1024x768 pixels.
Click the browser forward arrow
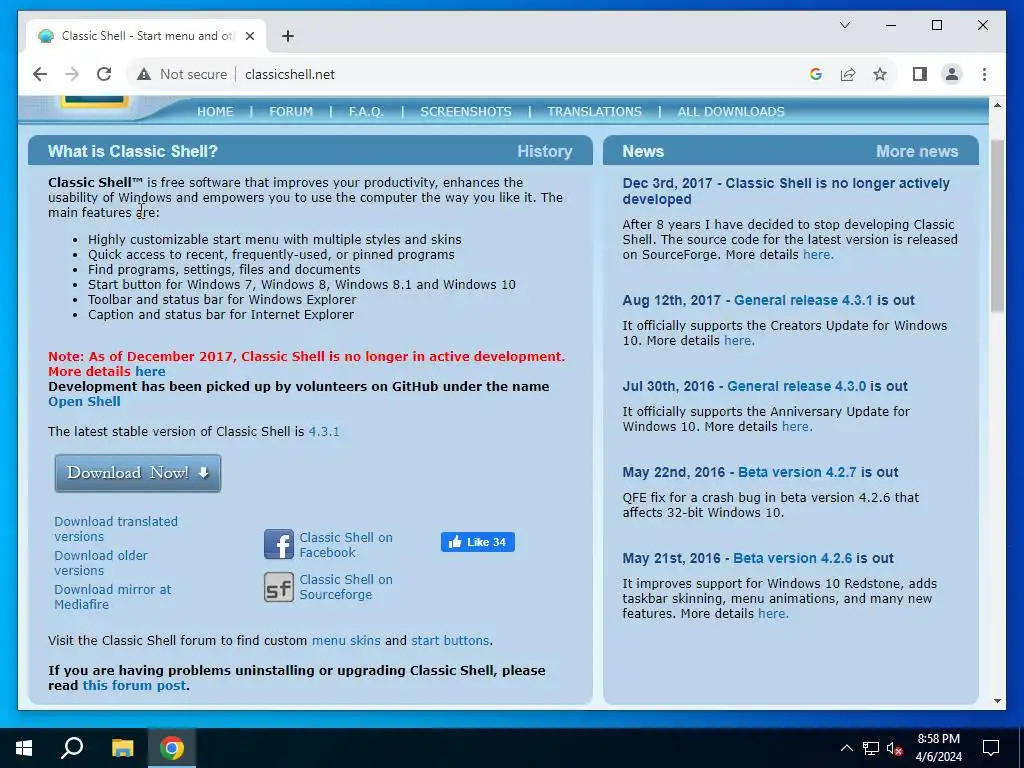coord(72,74)
